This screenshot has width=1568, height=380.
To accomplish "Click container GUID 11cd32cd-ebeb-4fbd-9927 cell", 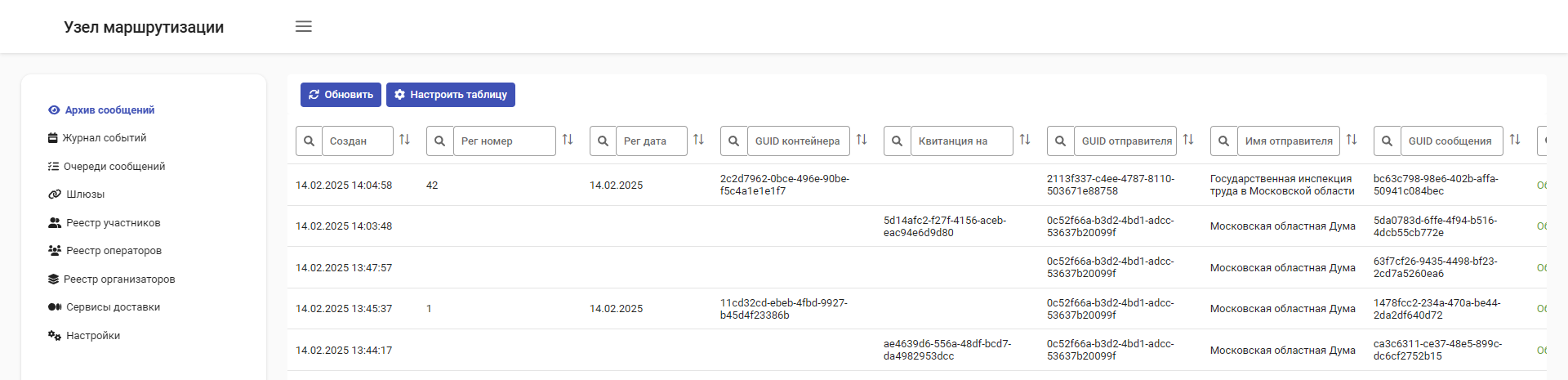I will pos(784,309).
